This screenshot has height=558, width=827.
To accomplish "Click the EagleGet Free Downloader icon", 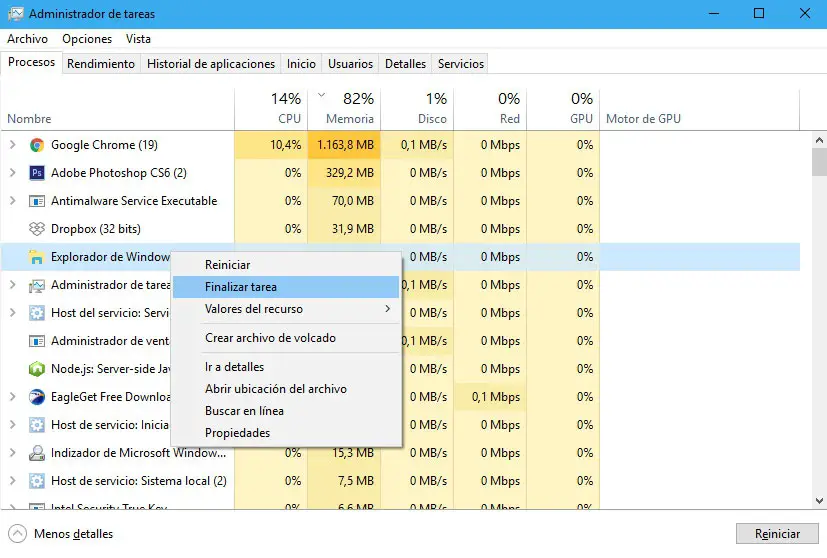I will coord(37,397).
